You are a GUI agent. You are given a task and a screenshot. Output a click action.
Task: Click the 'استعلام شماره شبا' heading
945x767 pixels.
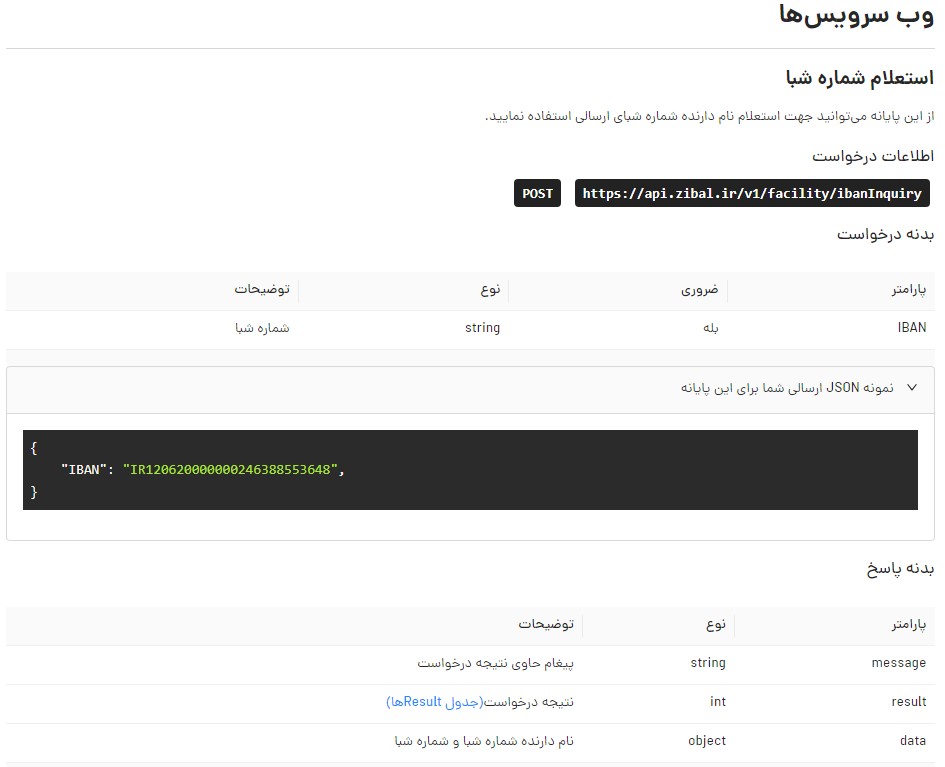click(861, 79)
